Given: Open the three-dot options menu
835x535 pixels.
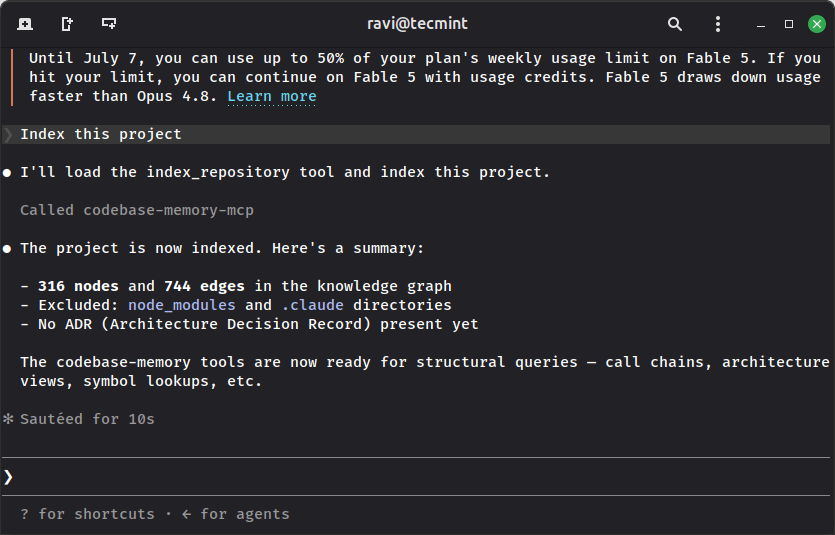Looking at the screenshot, I should pyautogui.click(x=718, y=24).
